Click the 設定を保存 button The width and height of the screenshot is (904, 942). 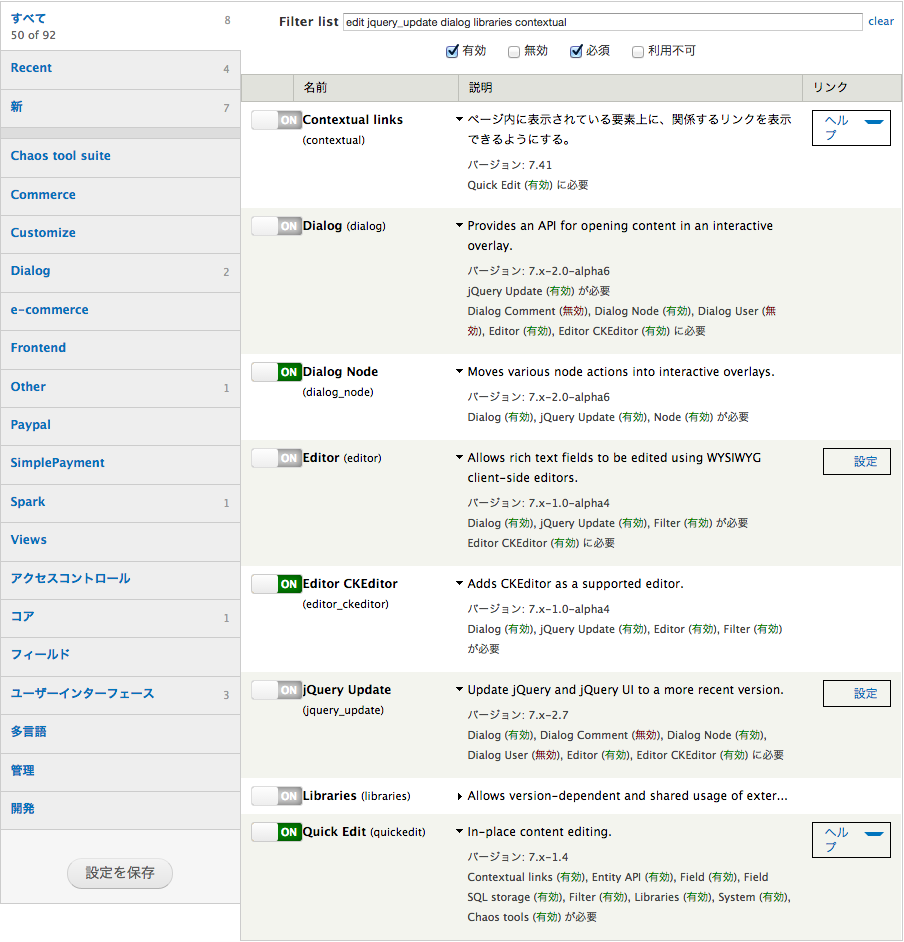(120, 873)
